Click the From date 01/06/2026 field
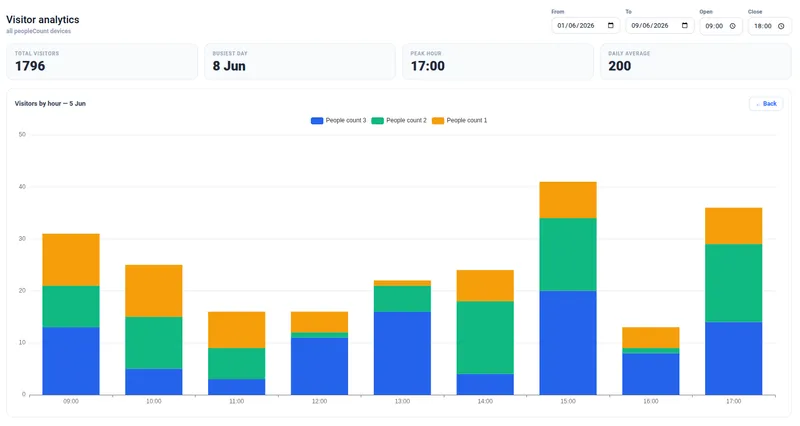 point(586,26)
